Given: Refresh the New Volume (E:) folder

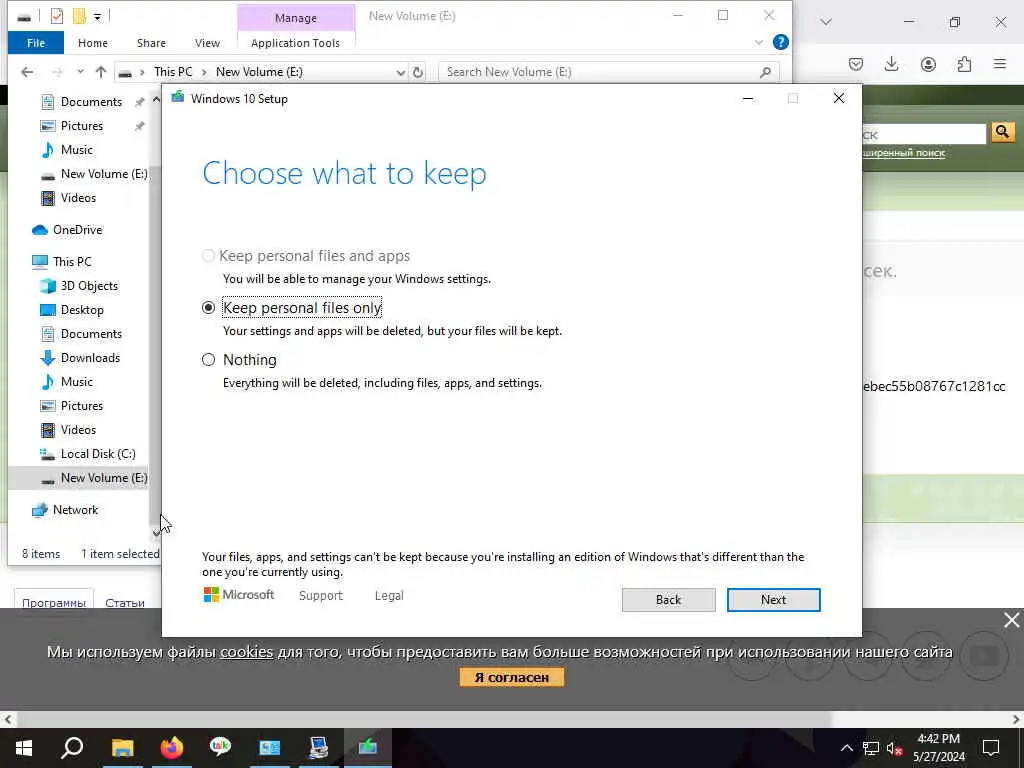Looking at the screenshot, I should pyautogui.click(x=418, y=72).
